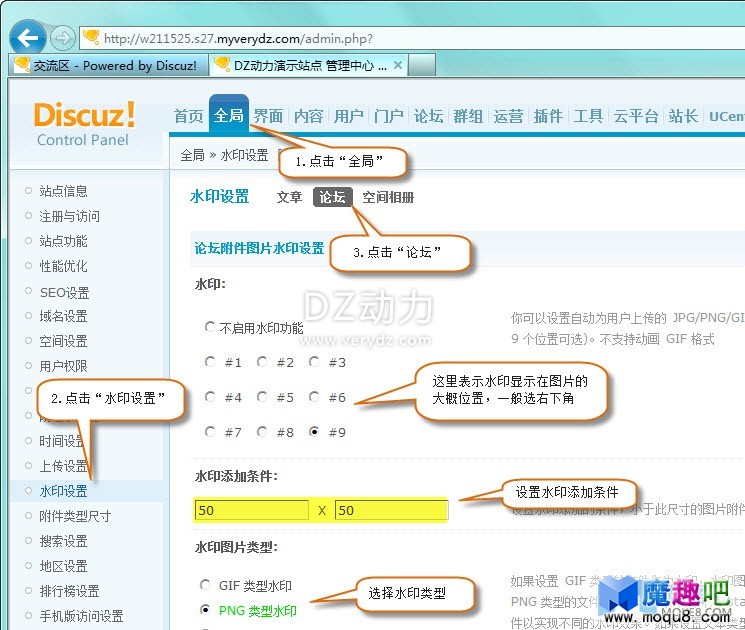The image size is (745, 630).
Task: Select watermark position #6 radio
Action: tap(314, 396)
